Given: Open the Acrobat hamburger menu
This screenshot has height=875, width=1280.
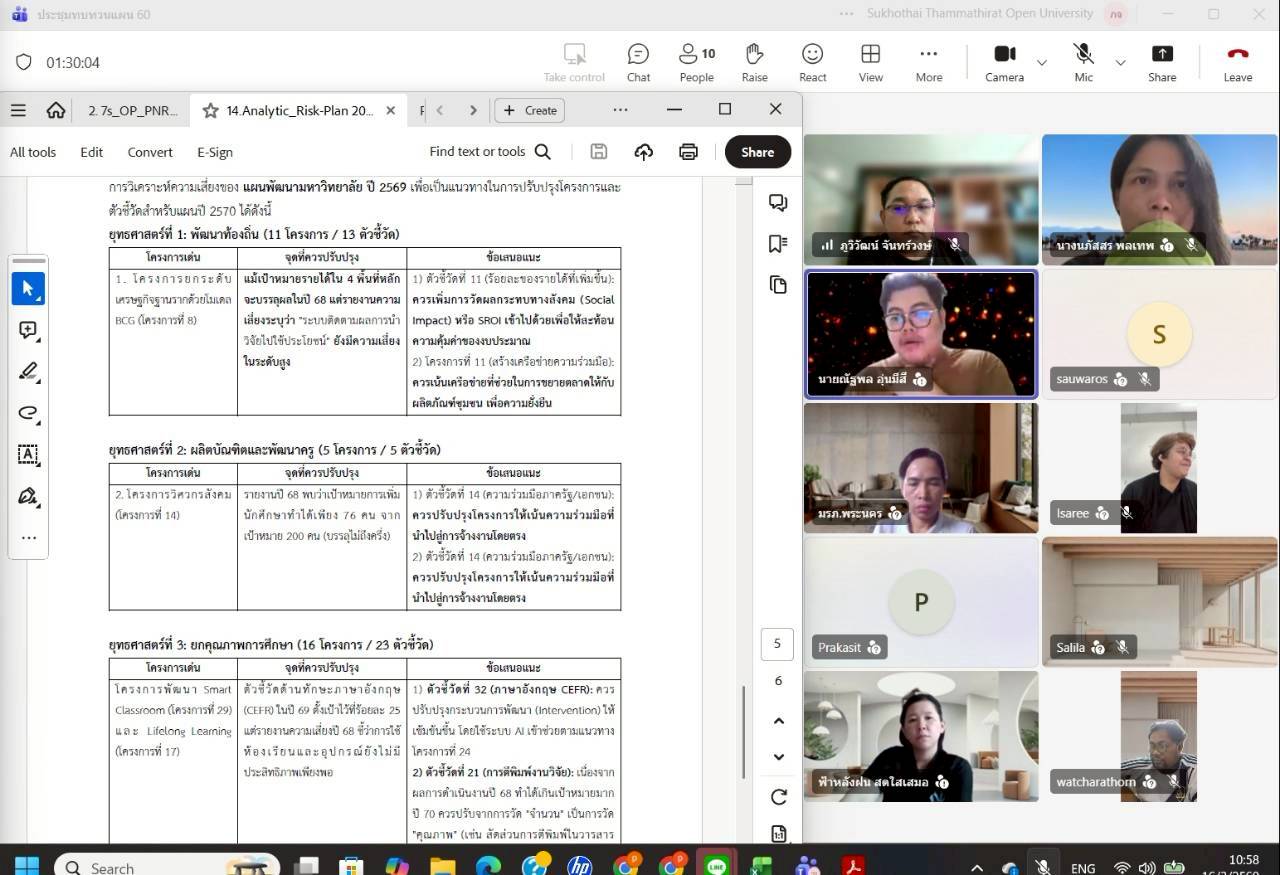Looking at the screenshot, I should (x=18, y=110).
